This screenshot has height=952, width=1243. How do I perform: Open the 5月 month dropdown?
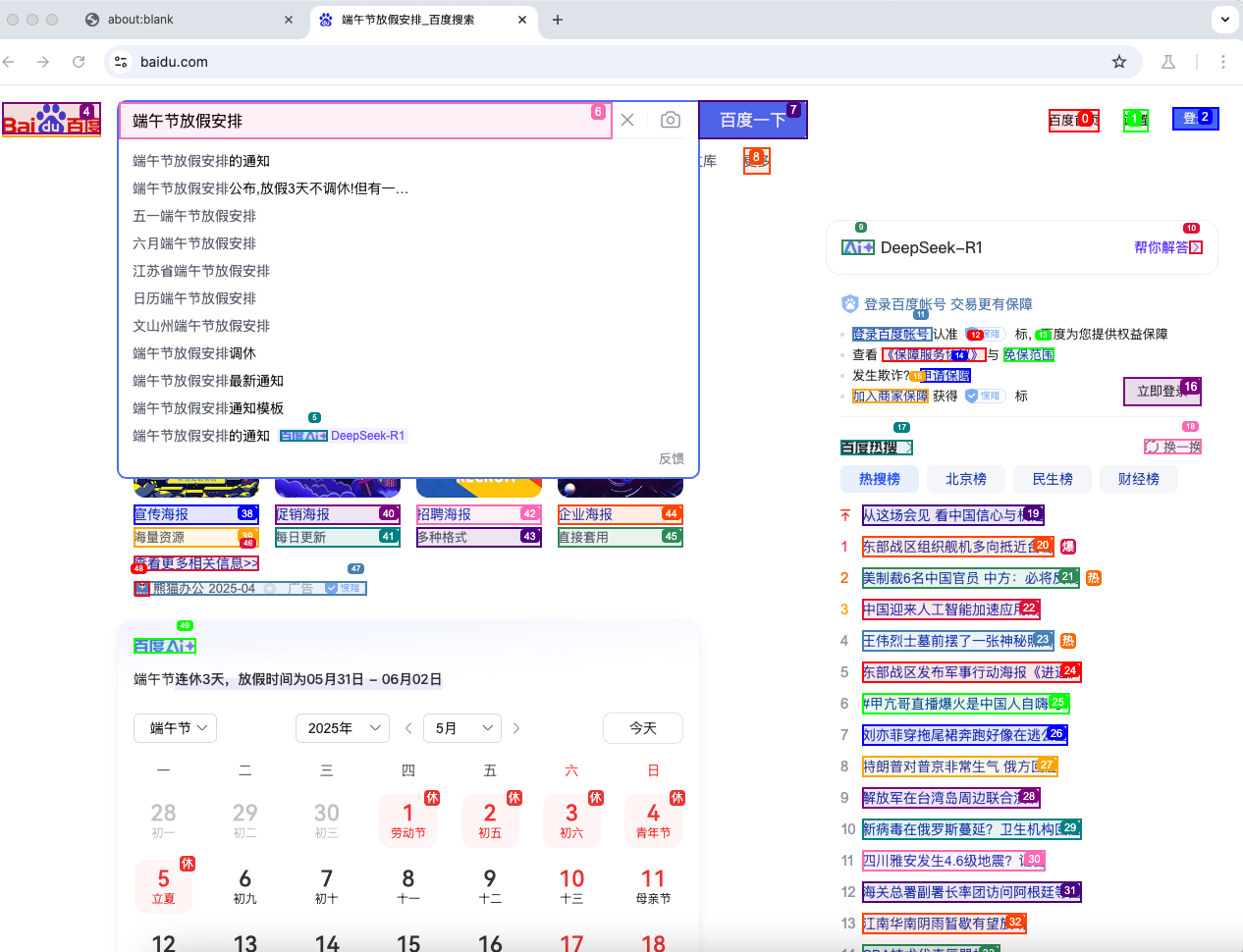coord(462,728)
